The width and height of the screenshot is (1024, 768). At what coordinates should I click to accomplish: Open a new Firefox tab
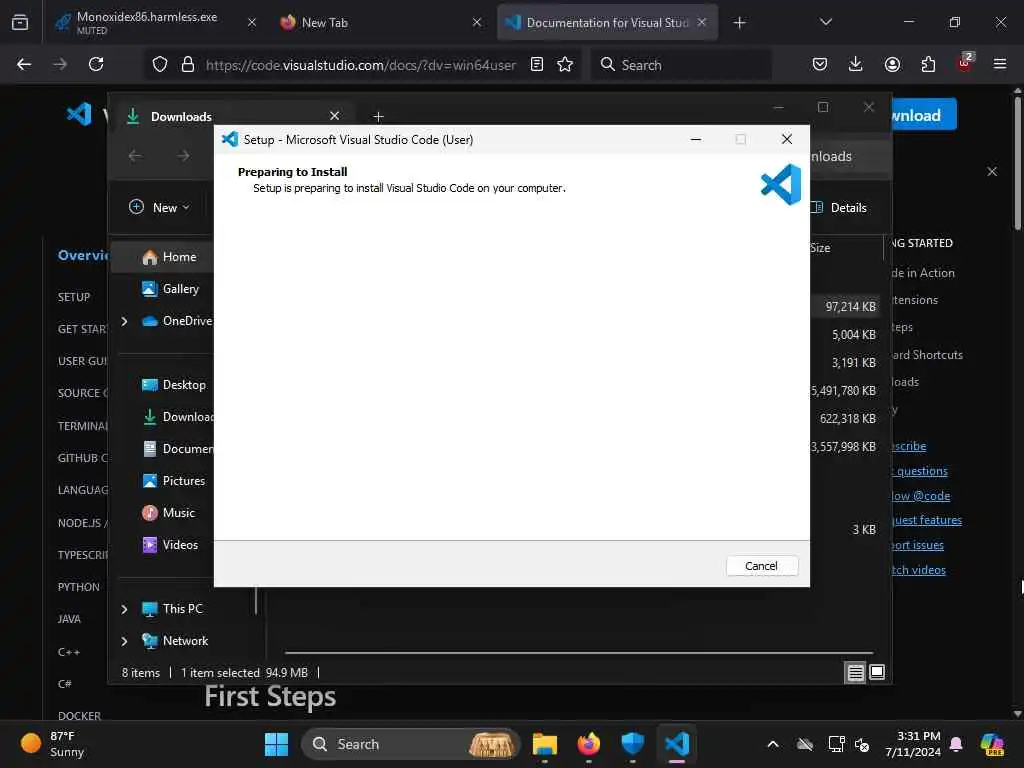pos(739,23)
